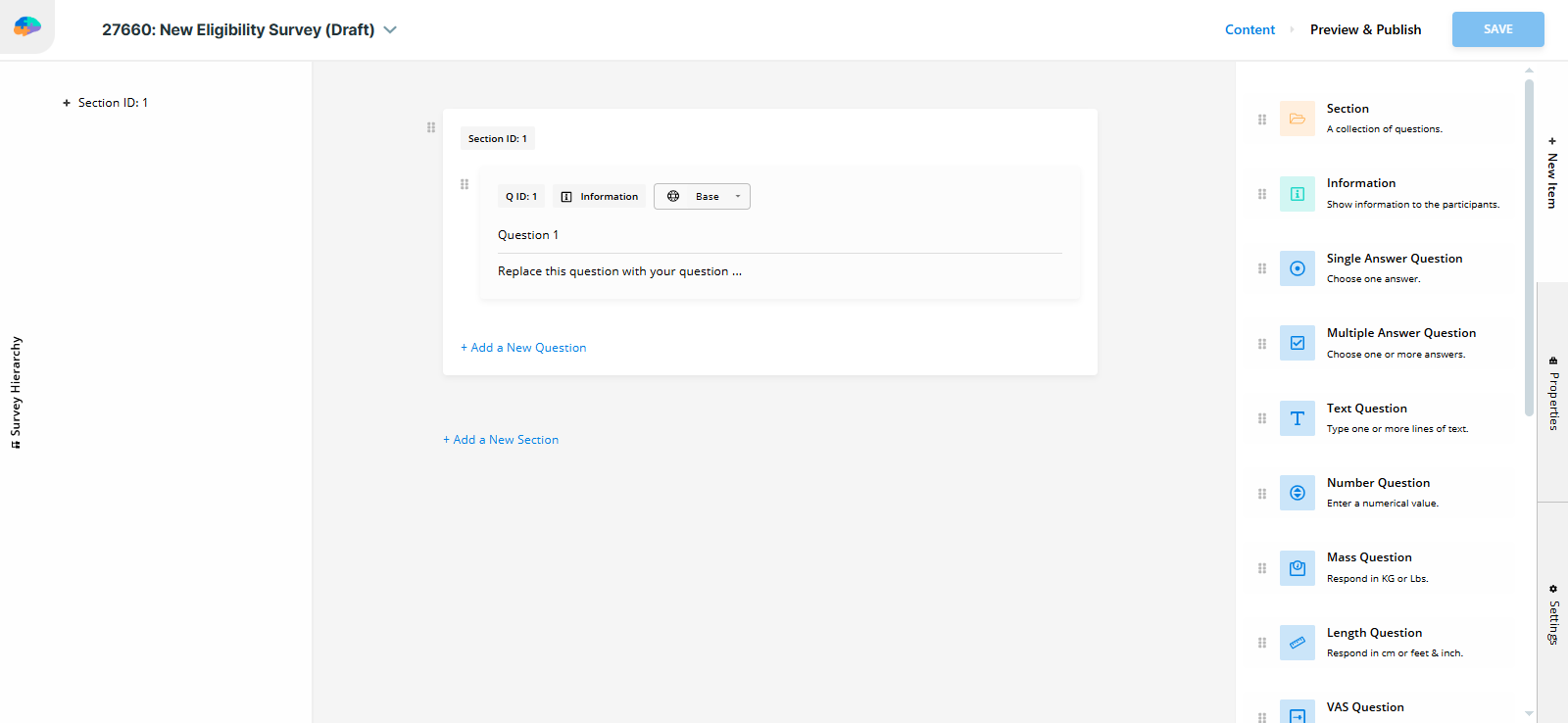Click Add a New Section link
This screenshot has width=1568, height=723.
(501, 440)
